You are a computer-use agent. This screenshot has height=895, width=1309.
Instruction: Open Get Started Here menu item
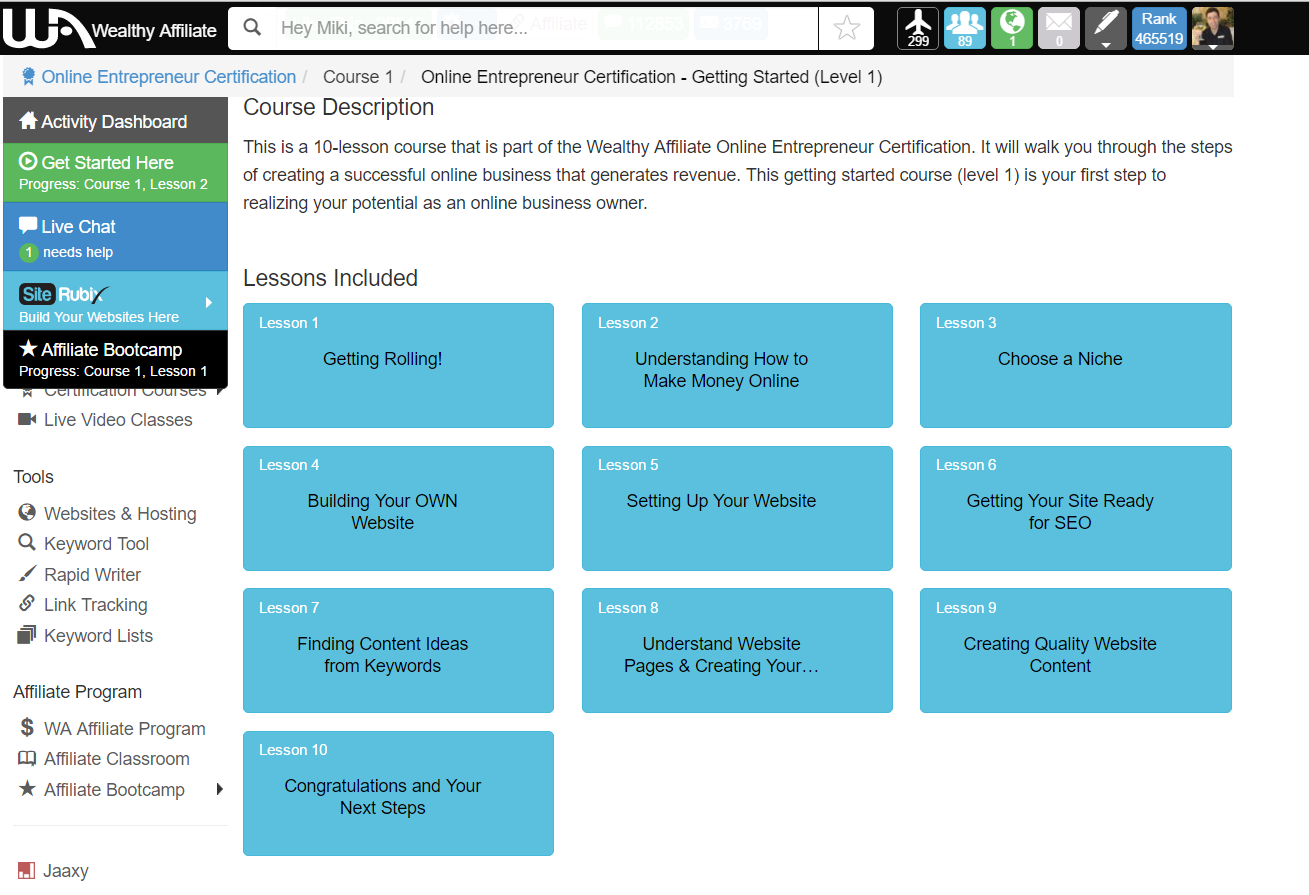point(115,172)
